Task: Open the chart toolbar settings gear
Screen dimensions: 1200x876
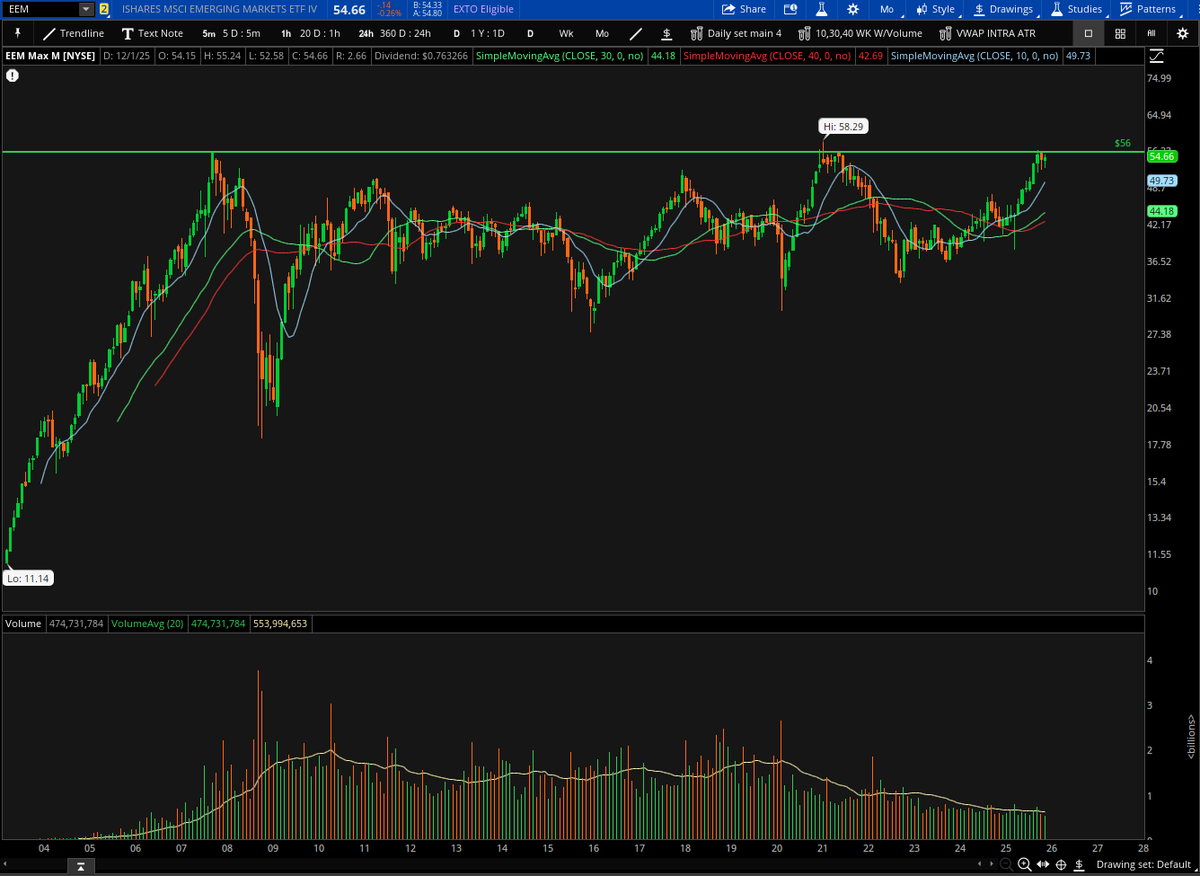Action: [x=1182, y=33]
